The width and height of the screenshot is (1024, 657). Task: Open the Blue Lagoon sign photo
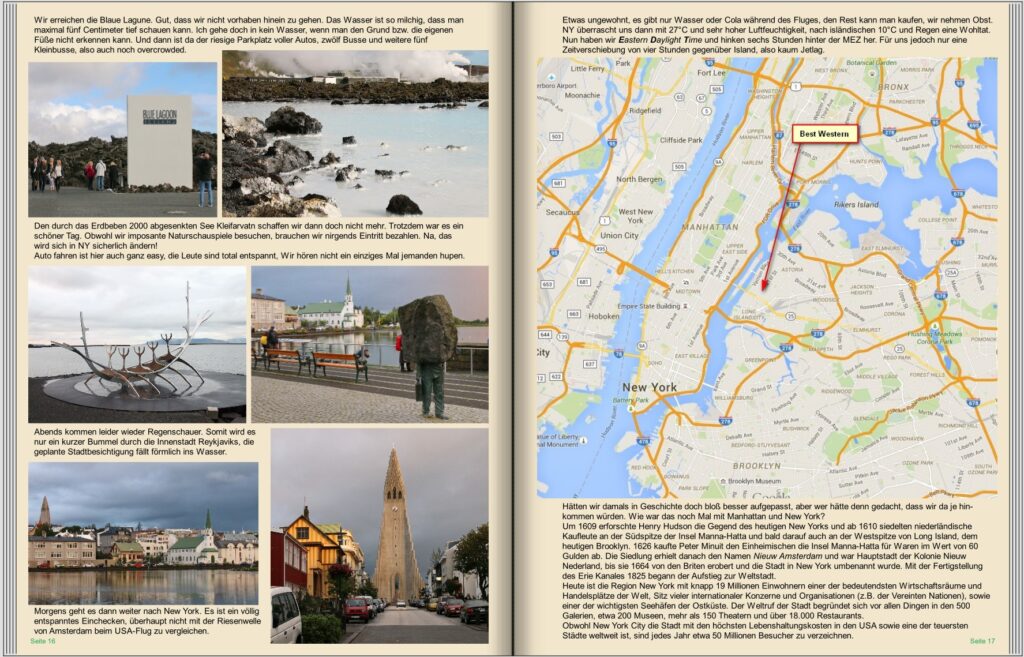123,139
